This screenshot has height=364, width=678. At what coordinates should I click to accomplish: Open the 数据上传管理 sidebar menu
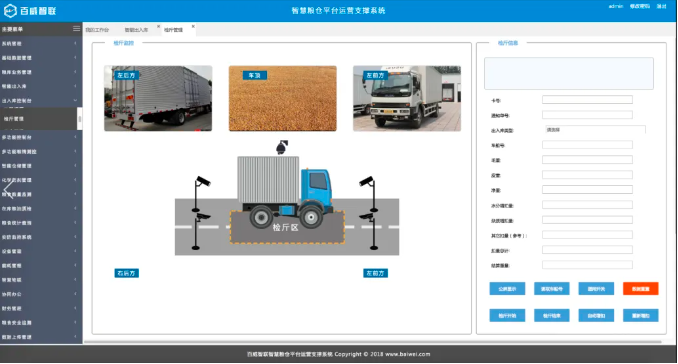tap(41, 337)
